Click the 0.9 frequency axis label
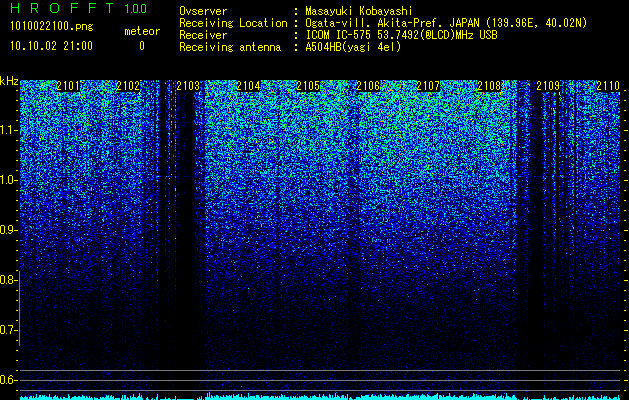This screenshot has width=629, height=400. 7,230
